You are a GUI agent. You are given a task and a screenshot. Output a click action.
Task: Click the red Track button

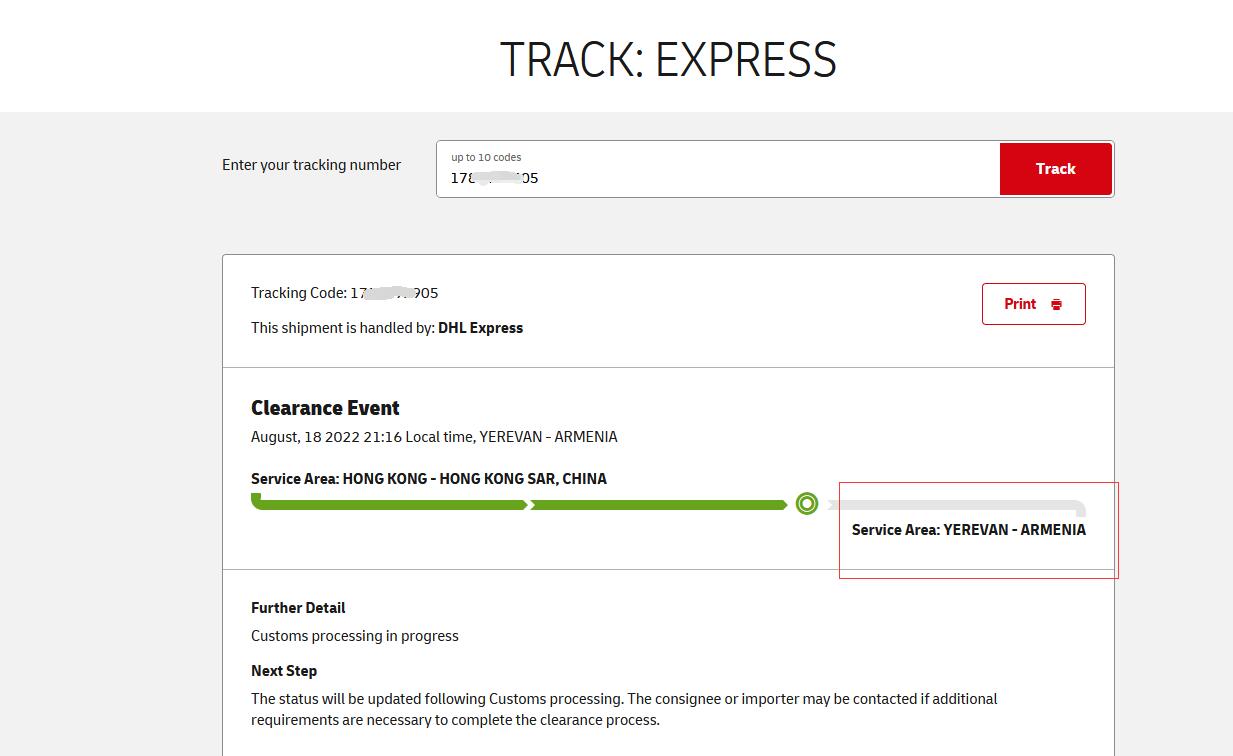(x=1055, y=169)
